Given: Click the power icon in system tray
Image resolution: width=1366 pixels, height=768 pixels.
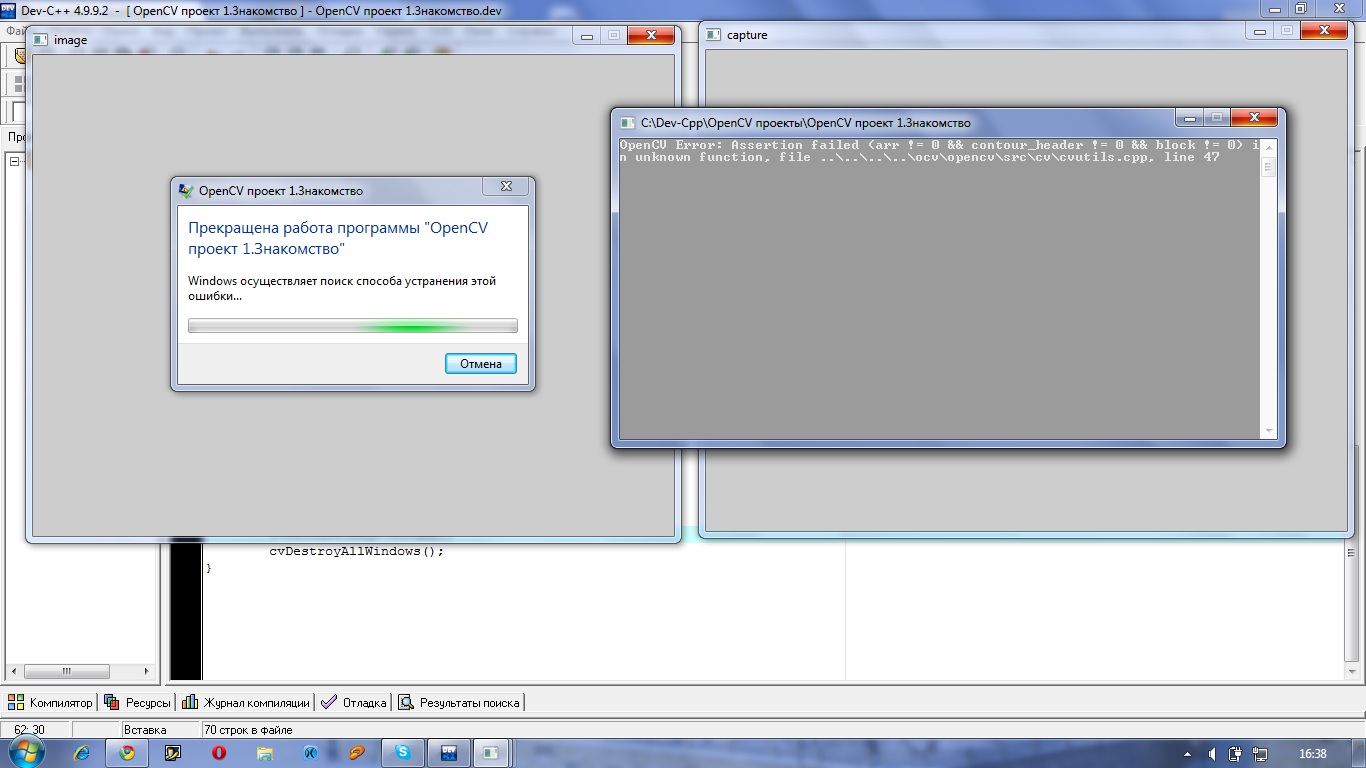Looking at the screenshot, I should (1235, 754).
